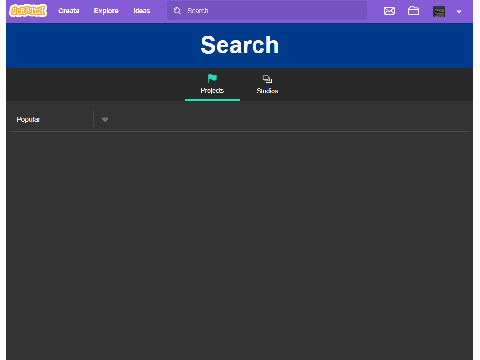
Task: Open the Create menu item
Action: 69,11
